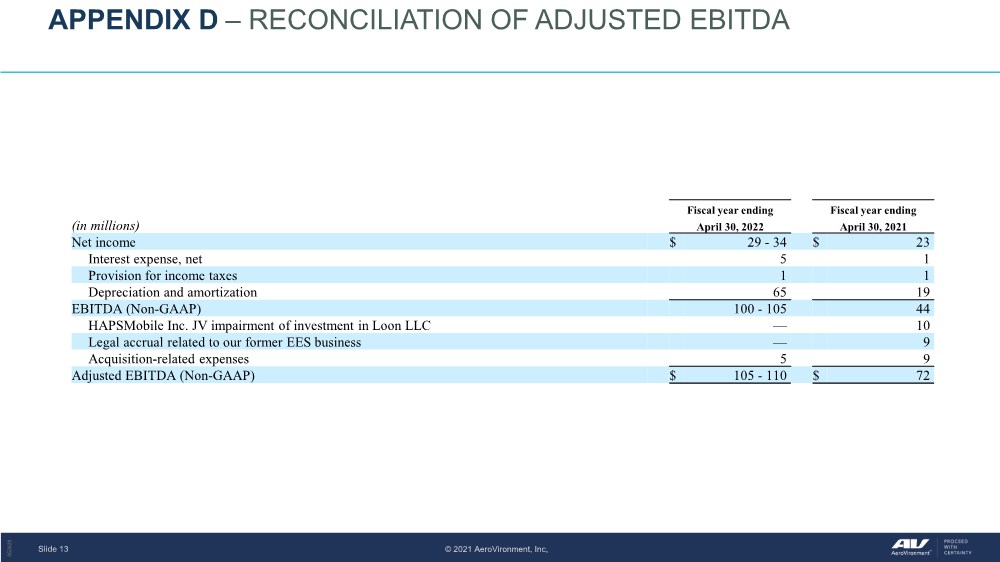Image resolution: width=1000 pixels, height=562 pixels.
Task: Click the Net income row label
Action: (x=103, y=242)
